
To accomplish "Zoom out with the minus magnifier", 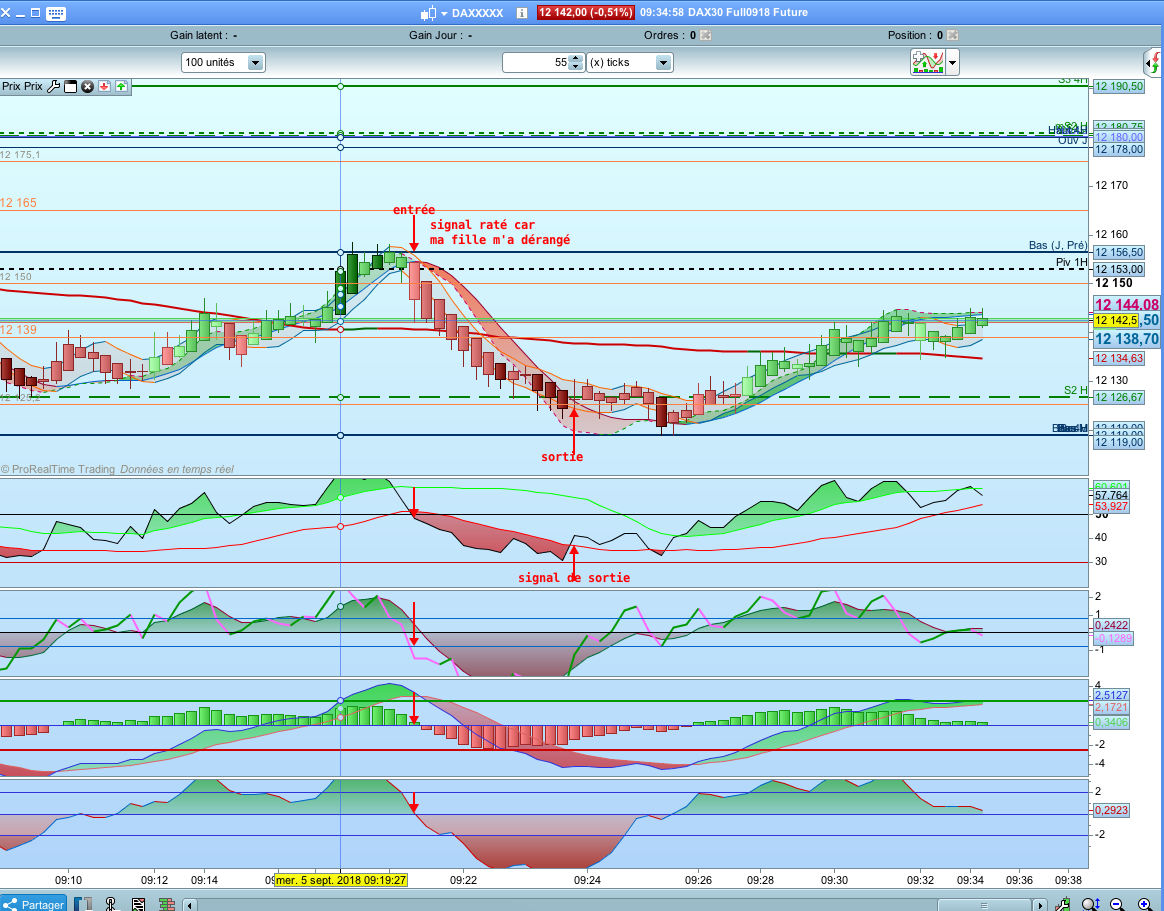I will pos(1116,904).
